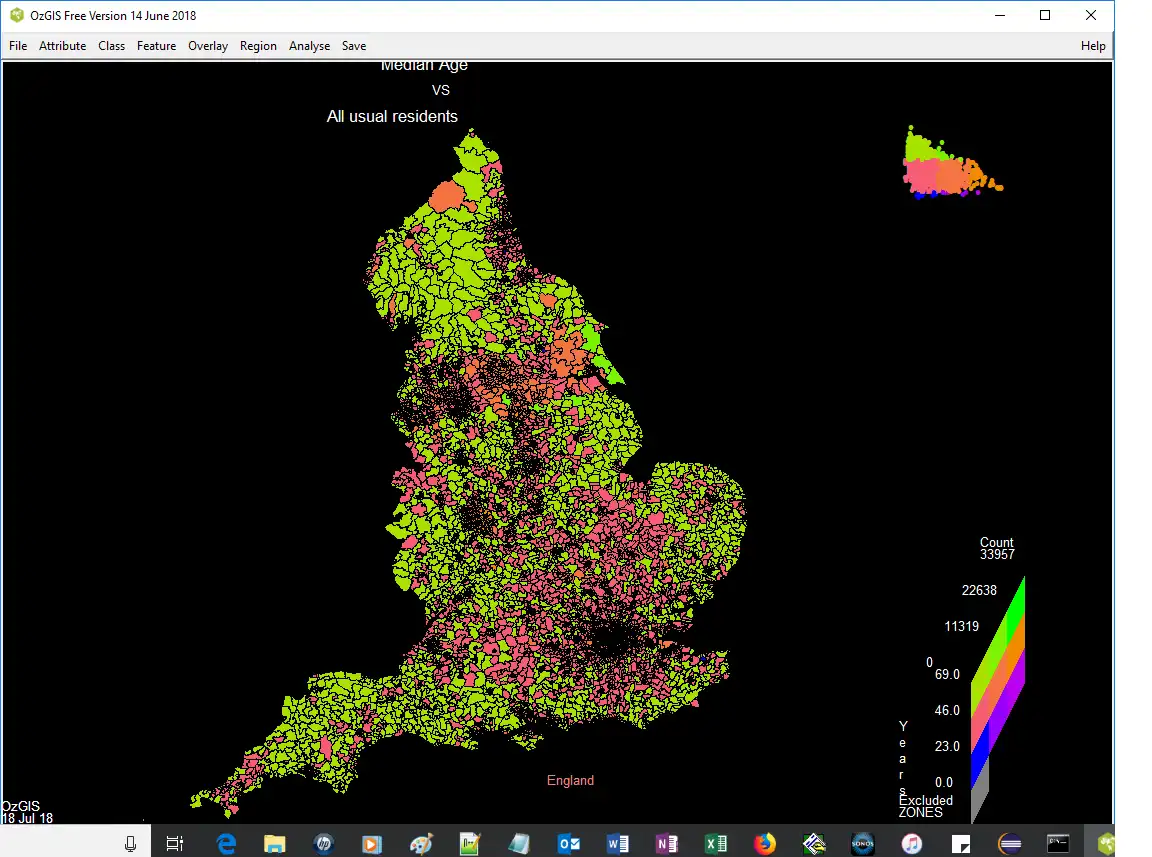Launch File Explorer from the taskbar
The image size is (1152, 857).
click(275, 843)
